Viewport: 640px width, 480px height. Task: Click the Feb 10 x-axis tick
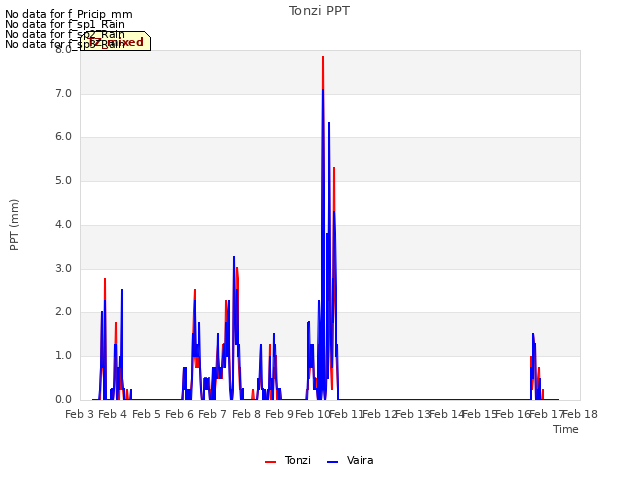pyautogui.click(x=313, y=415)
